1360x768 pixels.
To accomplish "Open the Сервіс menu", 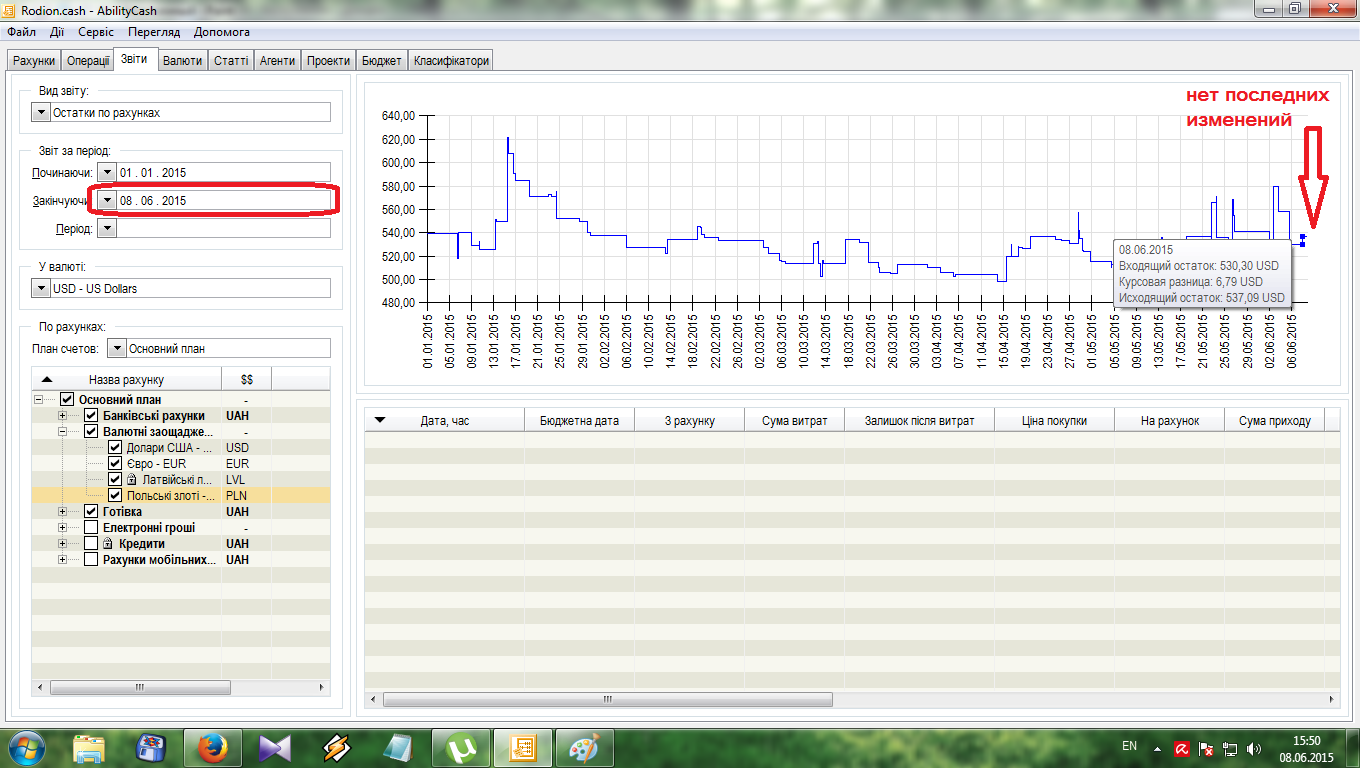I will tap(95, 32).
